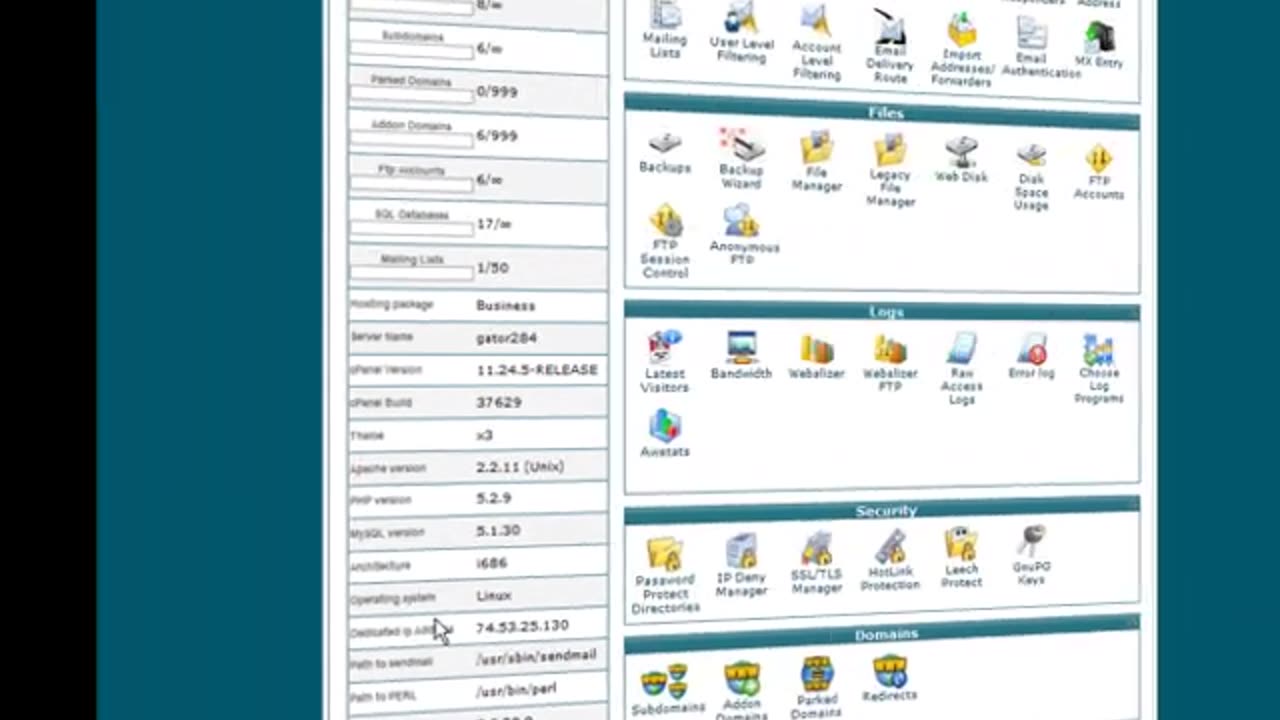Click the dedicated IP 74.53.25.130

[522, 627]
